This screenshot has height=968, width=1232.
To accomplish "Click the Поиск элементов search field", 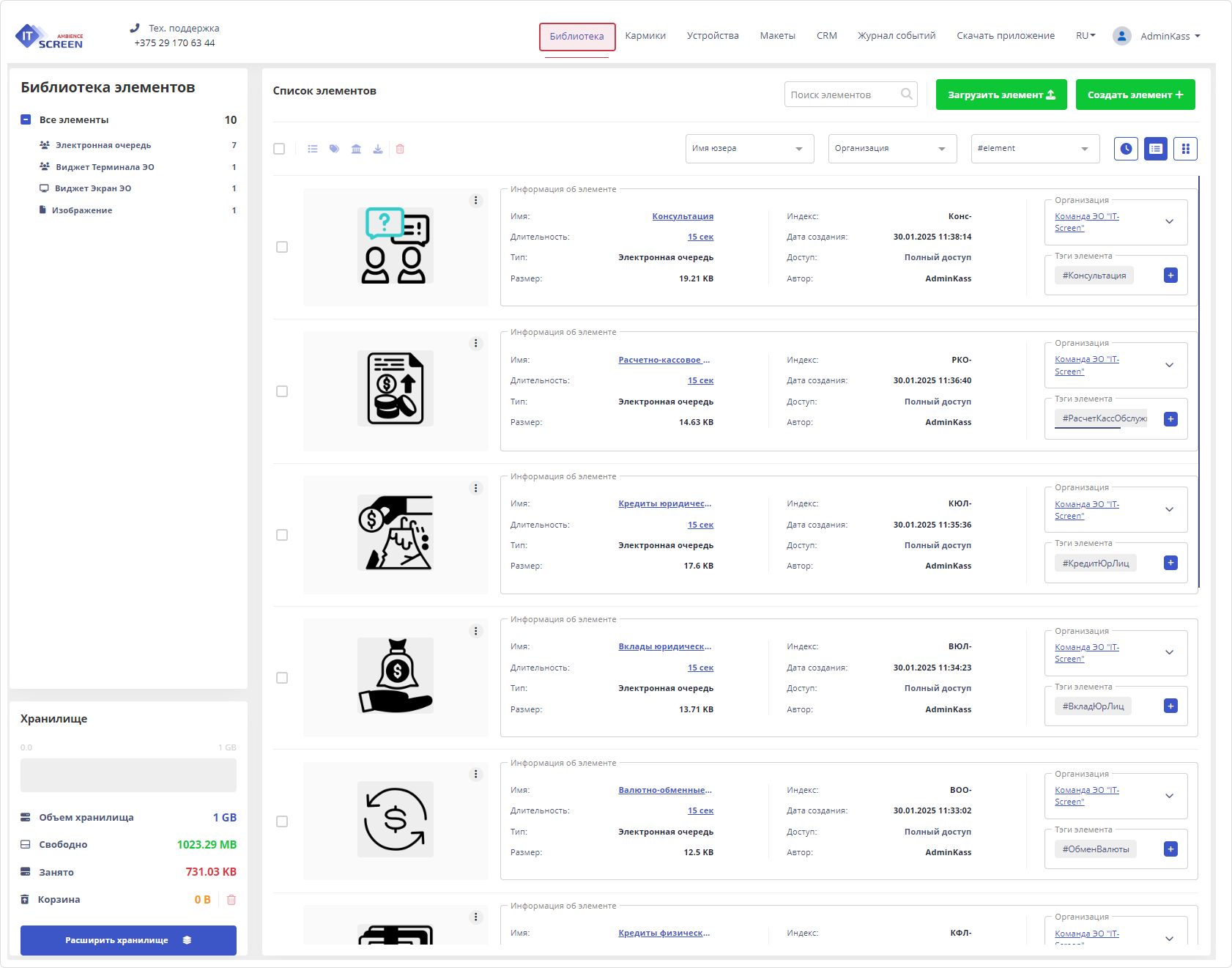I will pyautogui.click(x=842, y=95).
